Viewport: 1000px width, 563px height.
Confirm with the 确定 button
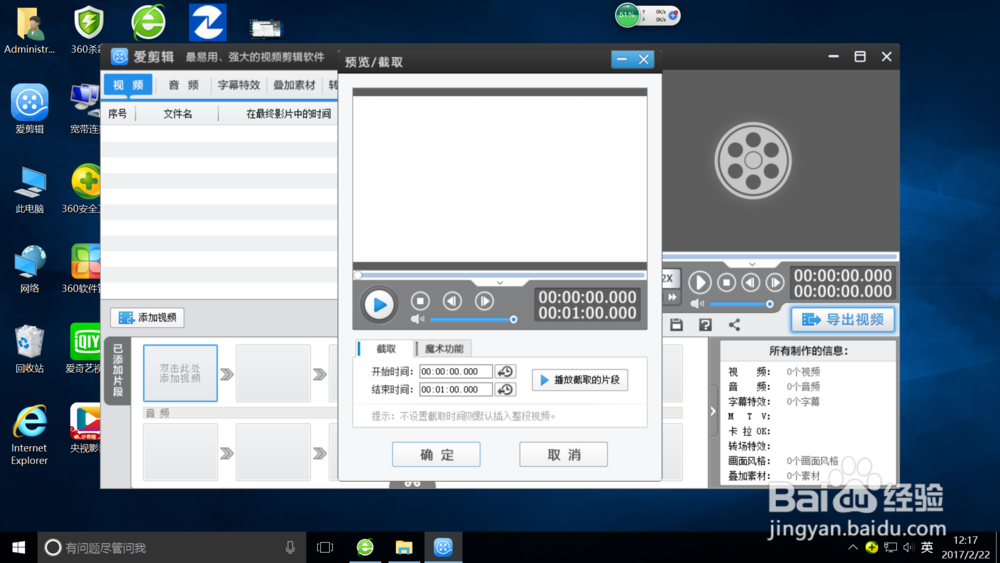coord(436,455)
